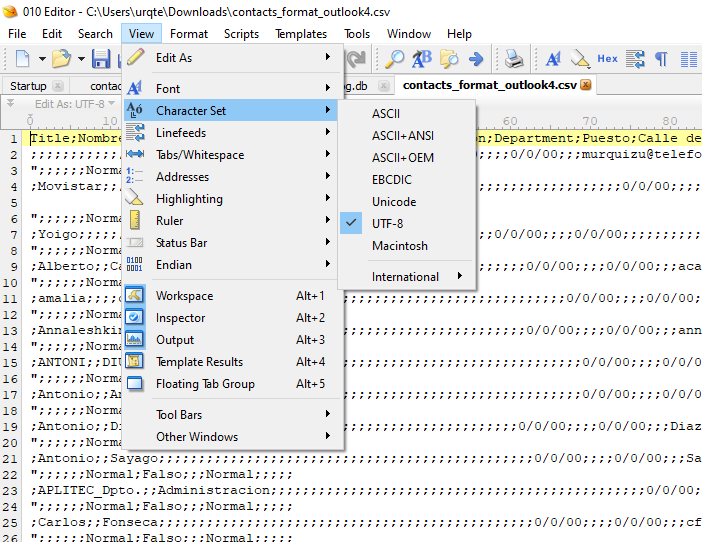Click the Find magnifier icon in toolbar
Screen dimensions: 702x542
[x=395, y=59]
